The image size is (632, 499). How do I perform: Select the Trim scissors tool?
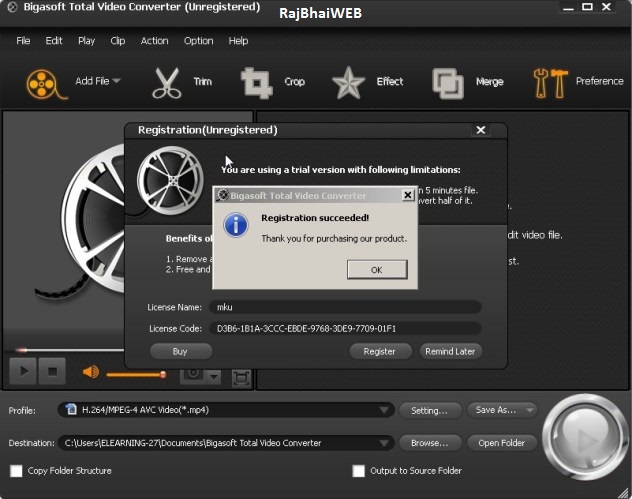166,83
